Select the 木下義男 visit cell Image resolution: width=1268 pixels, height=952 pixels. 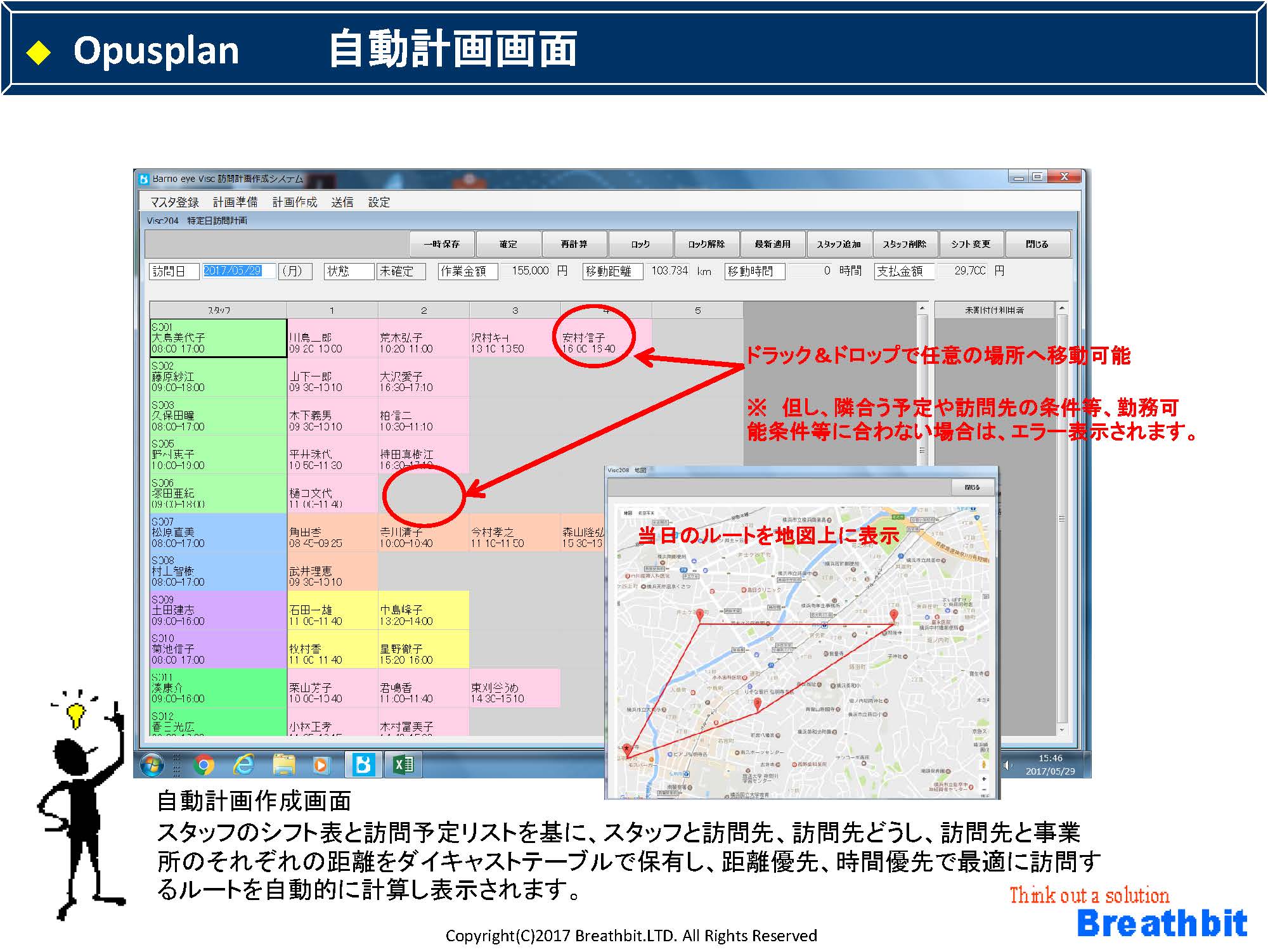click(x=332, y=416)
